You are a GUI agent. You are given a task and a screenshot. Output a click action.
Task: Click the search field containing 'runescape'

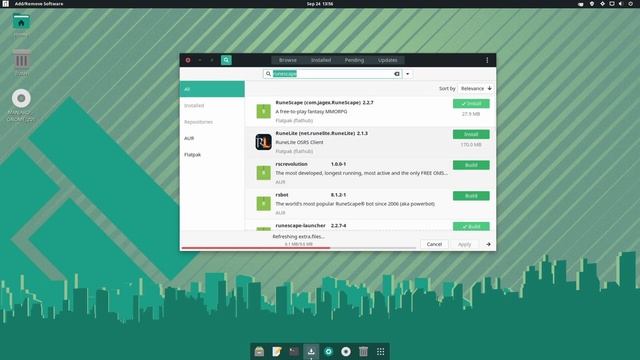pyautogui.click(x=333, y=74)
